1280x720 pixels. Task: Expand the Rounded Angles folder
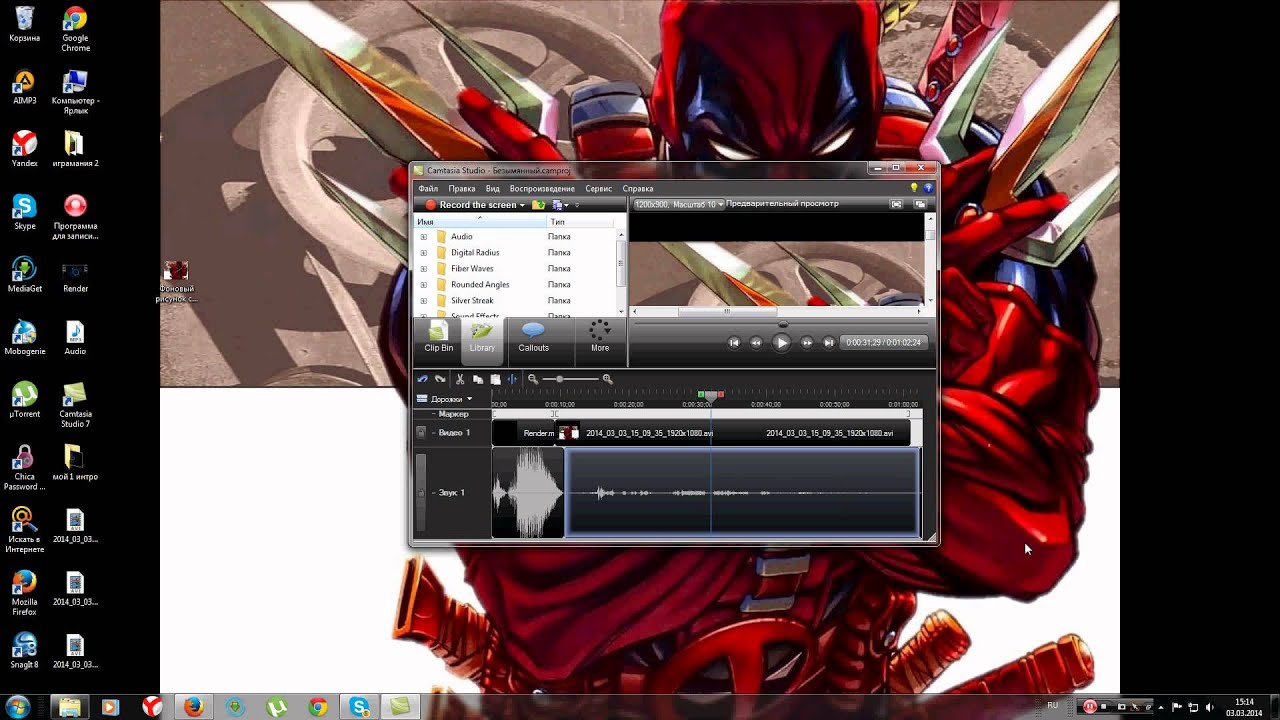coord(423,285)
